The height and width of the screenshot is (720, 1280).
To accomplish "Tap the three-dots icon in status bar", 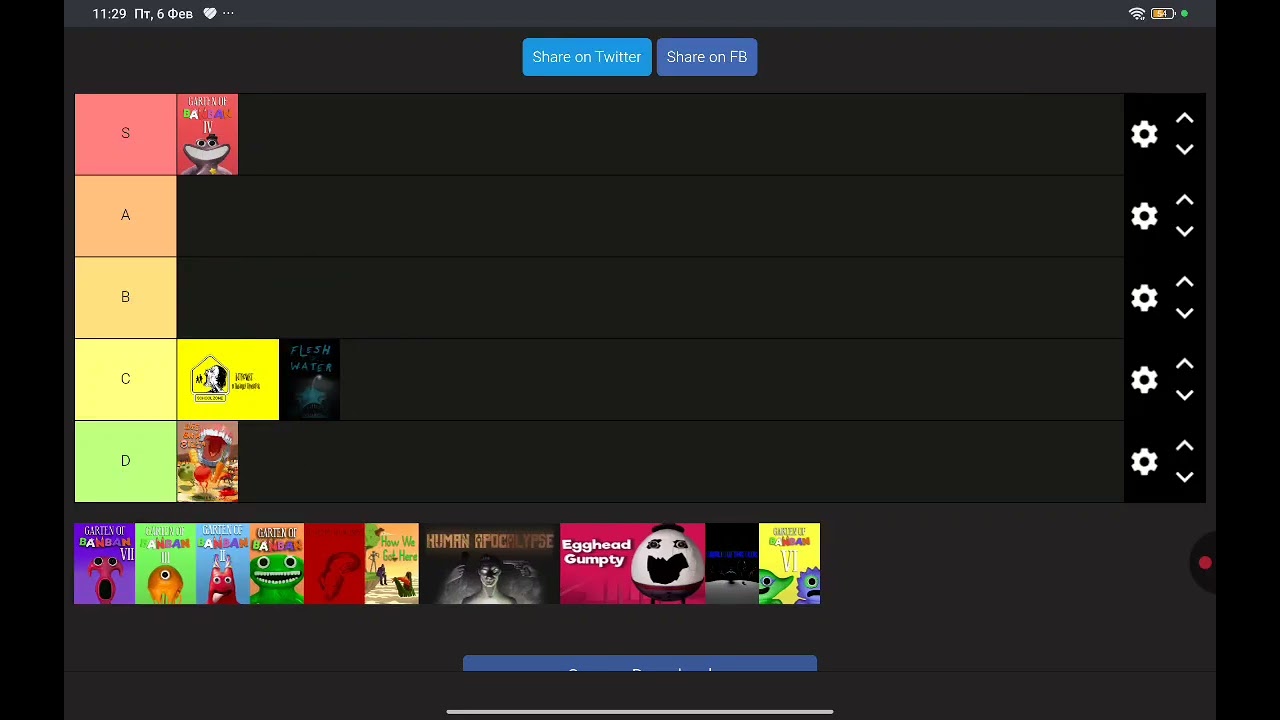I will coord(229,14).
